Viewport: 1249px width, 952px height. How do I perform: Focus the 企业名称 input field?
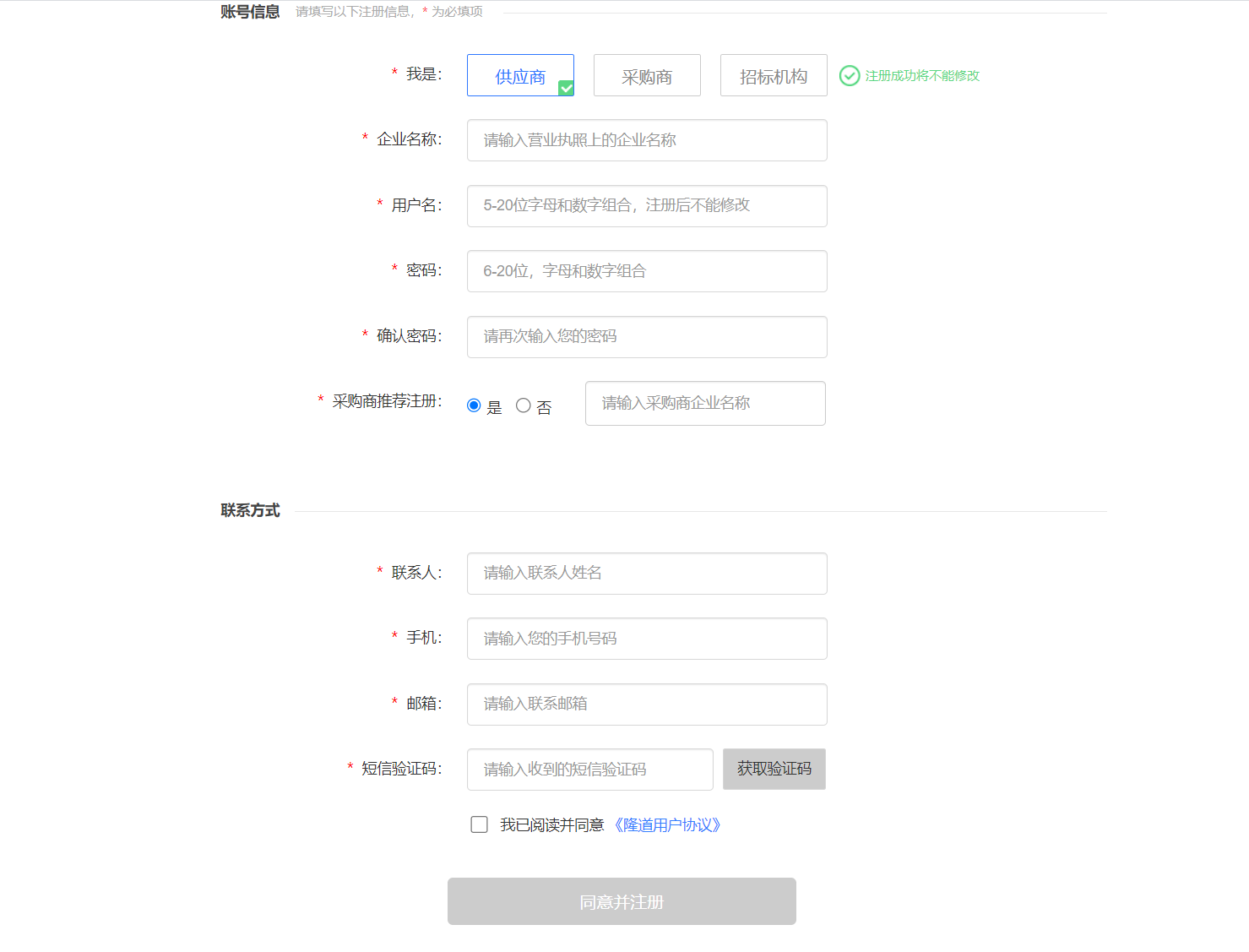coord(647,140)
